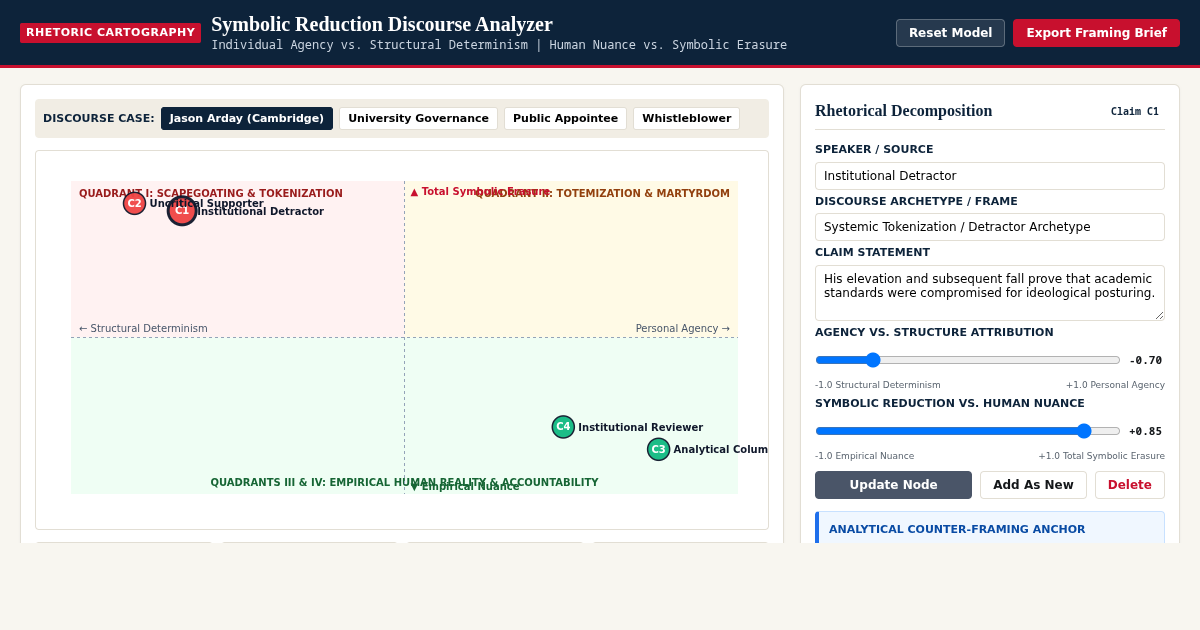Switch to University Governance discourse case
The width and height of the screenshot is (1200, 630).
point(418,119)
